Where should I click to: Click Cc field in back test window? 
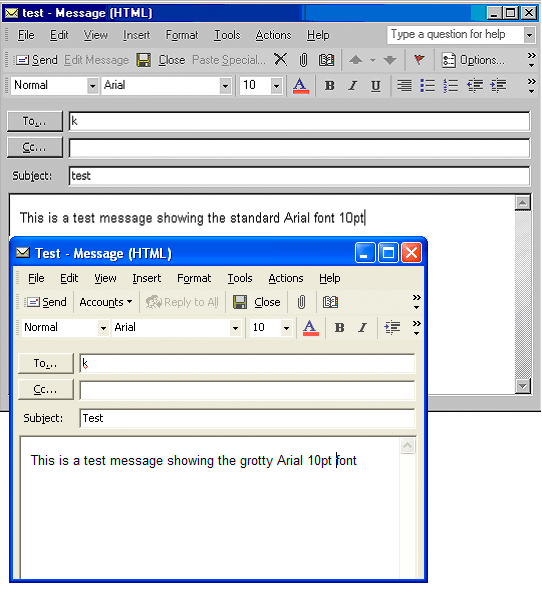[300, 148]
